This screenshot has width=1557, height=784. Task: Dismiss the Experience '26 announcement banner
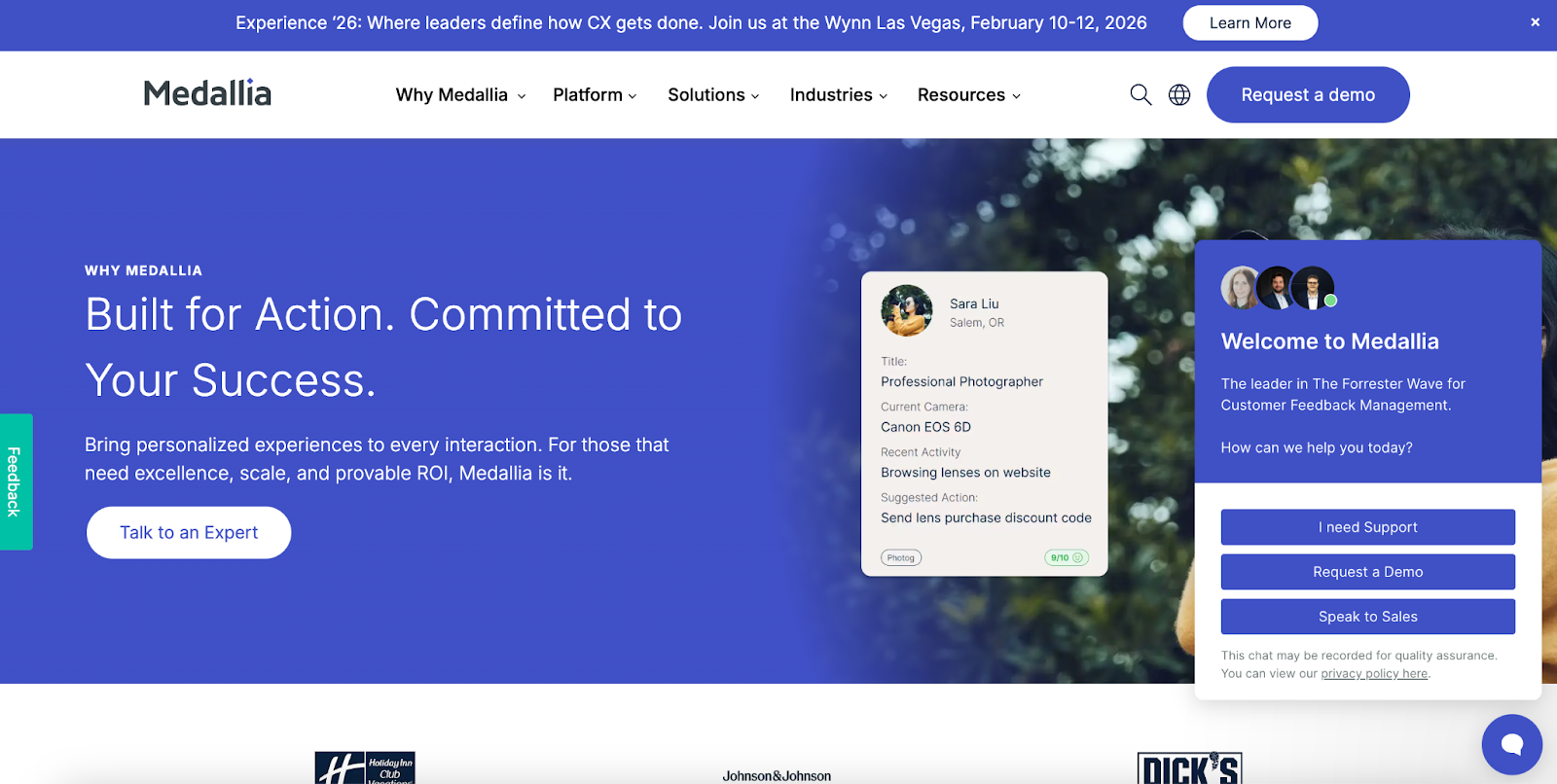coord(1535,22)
